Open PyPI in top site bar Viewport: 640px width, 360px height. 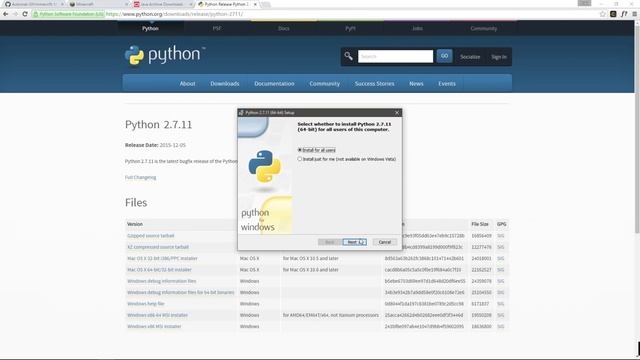pyautogui.click(x=350, y=29)
